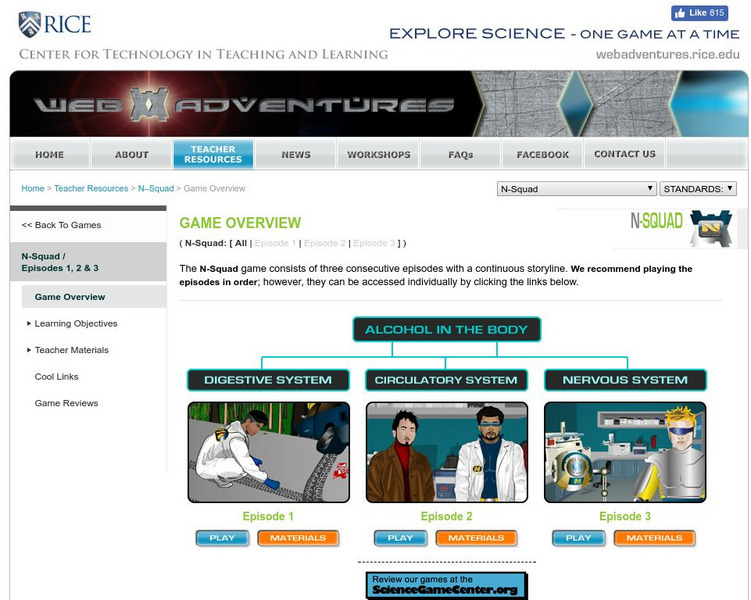
Task: Click the DIGESTIVE SYSTEM label box
Action: pos(268,380)
